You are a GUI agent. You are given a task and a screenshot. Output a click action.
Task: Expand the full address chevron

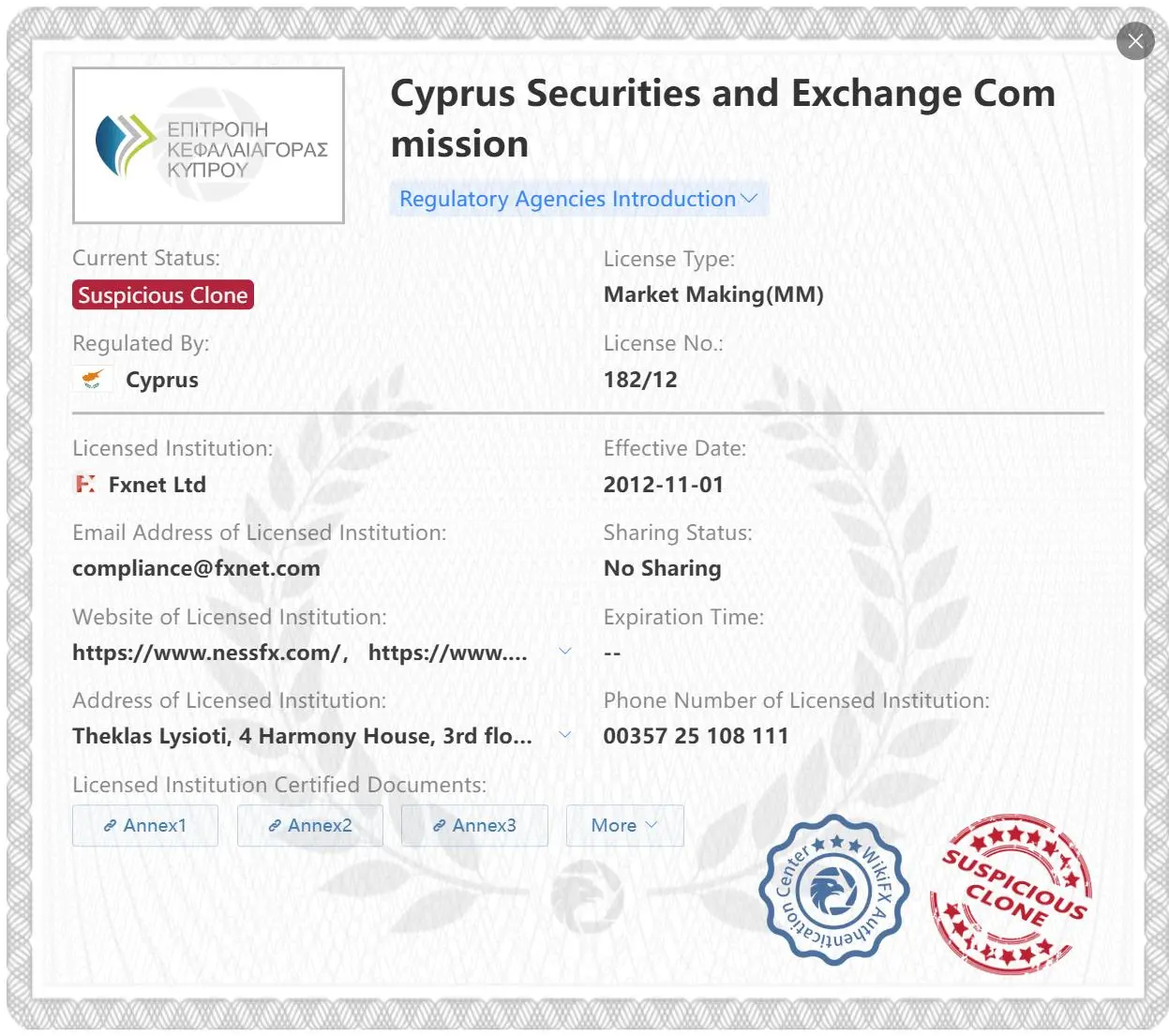(565, 735)
